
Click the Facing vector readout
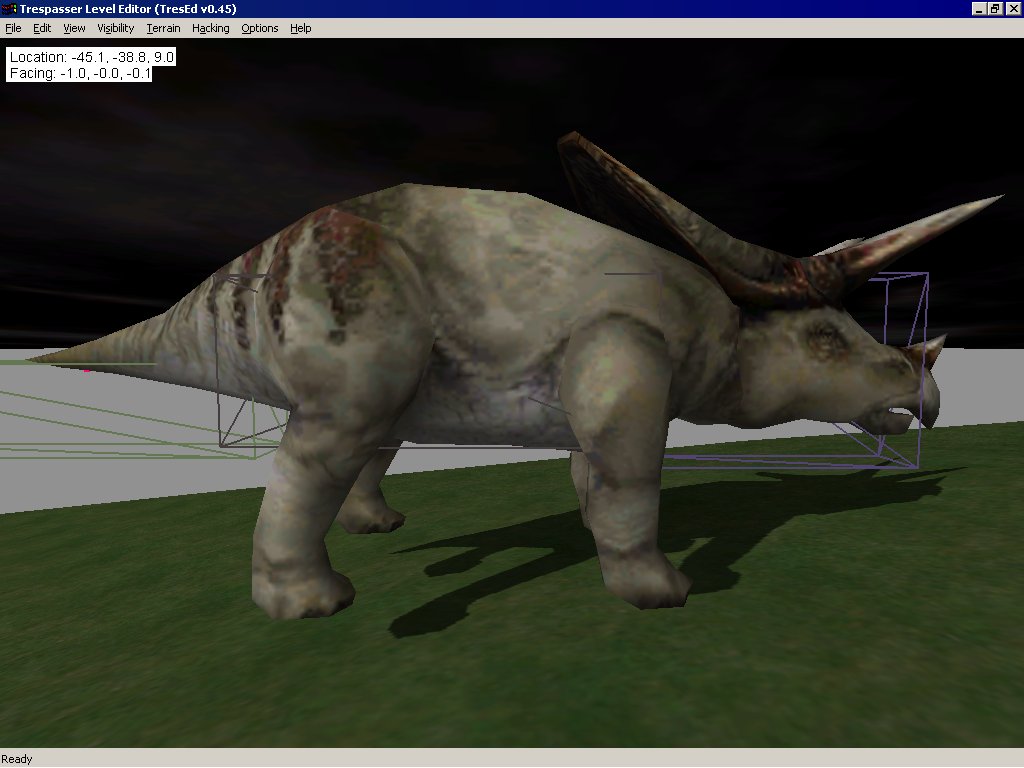[80, 73]
